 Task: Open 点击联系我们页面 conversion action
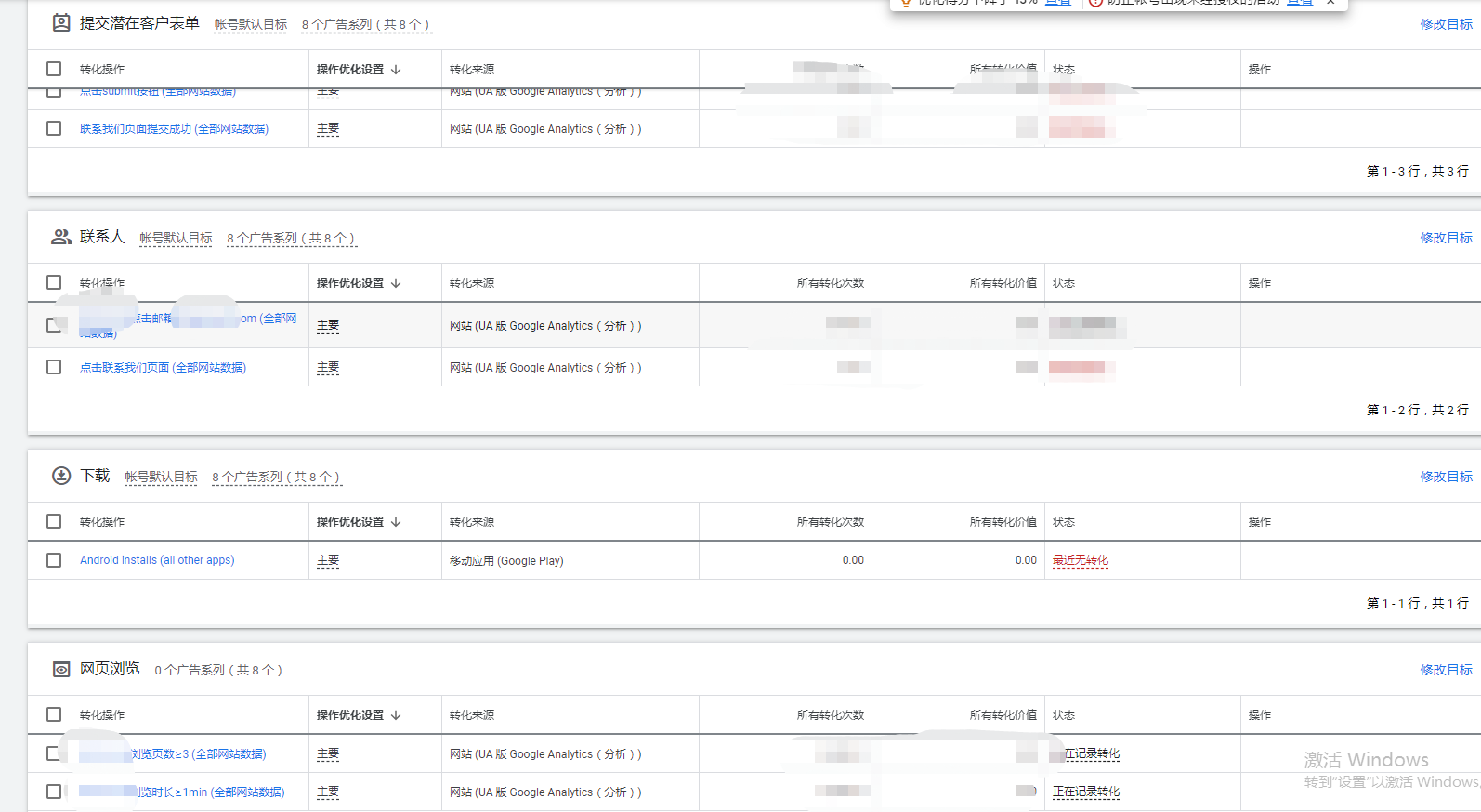(163, 368)
